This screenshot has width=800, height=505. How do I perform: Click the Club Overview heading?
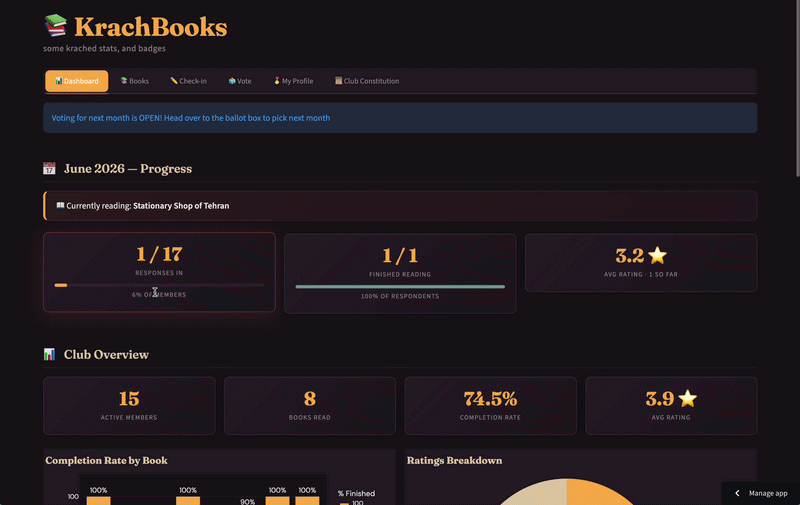tap(106, 355)
